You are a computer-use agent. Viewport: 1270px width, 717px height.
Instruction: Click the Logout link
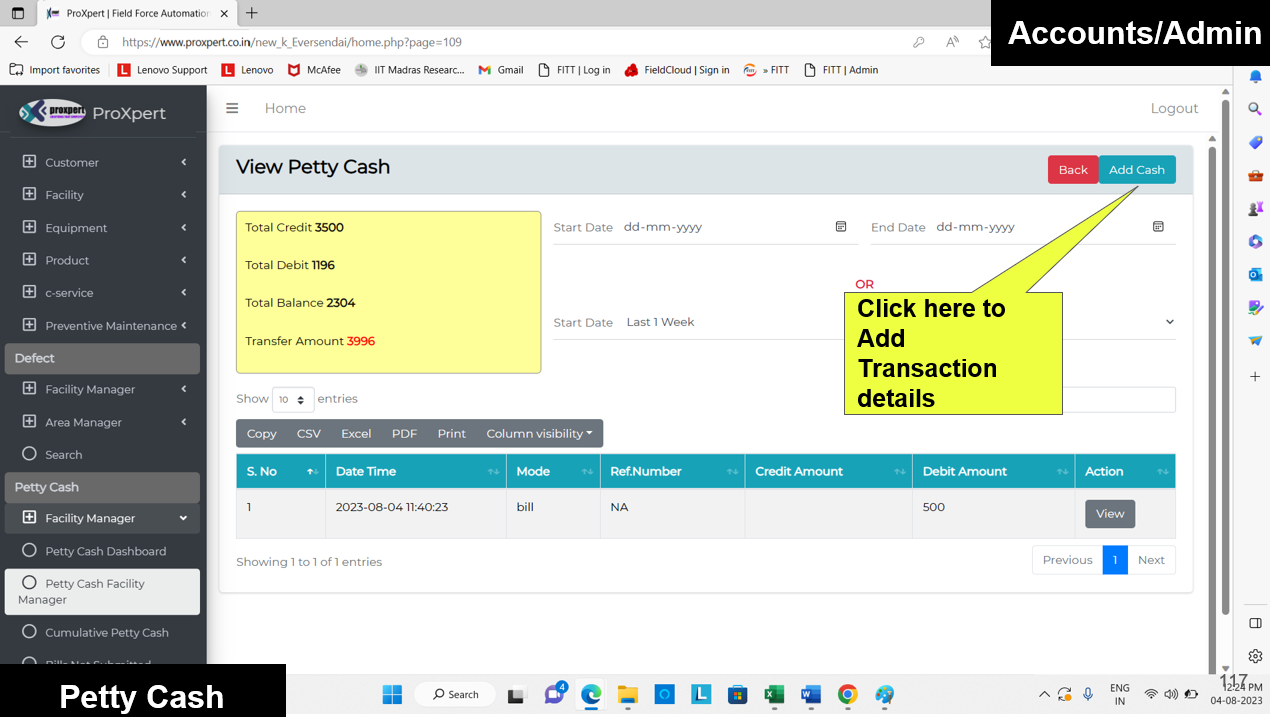1174,108
